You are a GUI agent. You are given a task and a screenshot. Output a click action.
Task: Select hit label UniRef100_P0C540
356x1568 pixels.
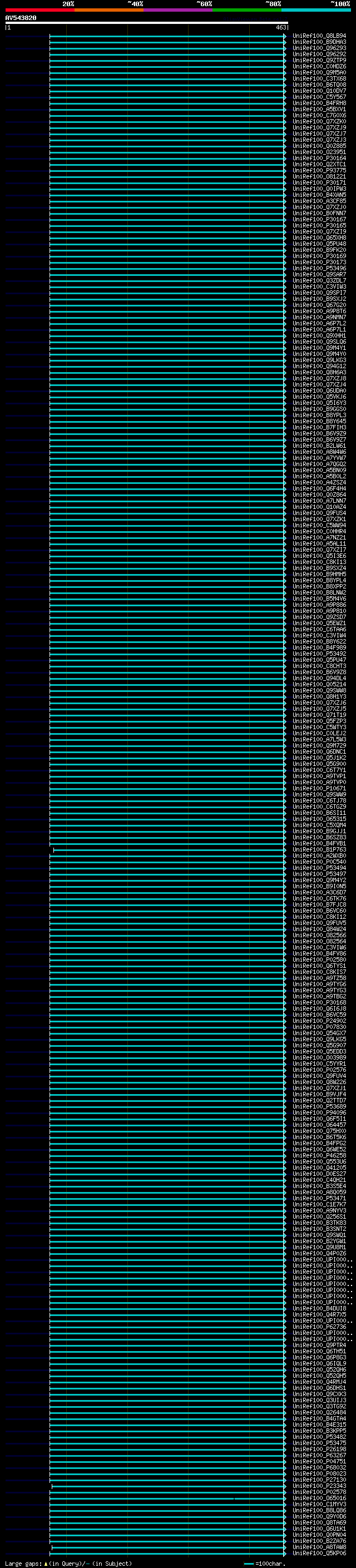tap(319, 861)
